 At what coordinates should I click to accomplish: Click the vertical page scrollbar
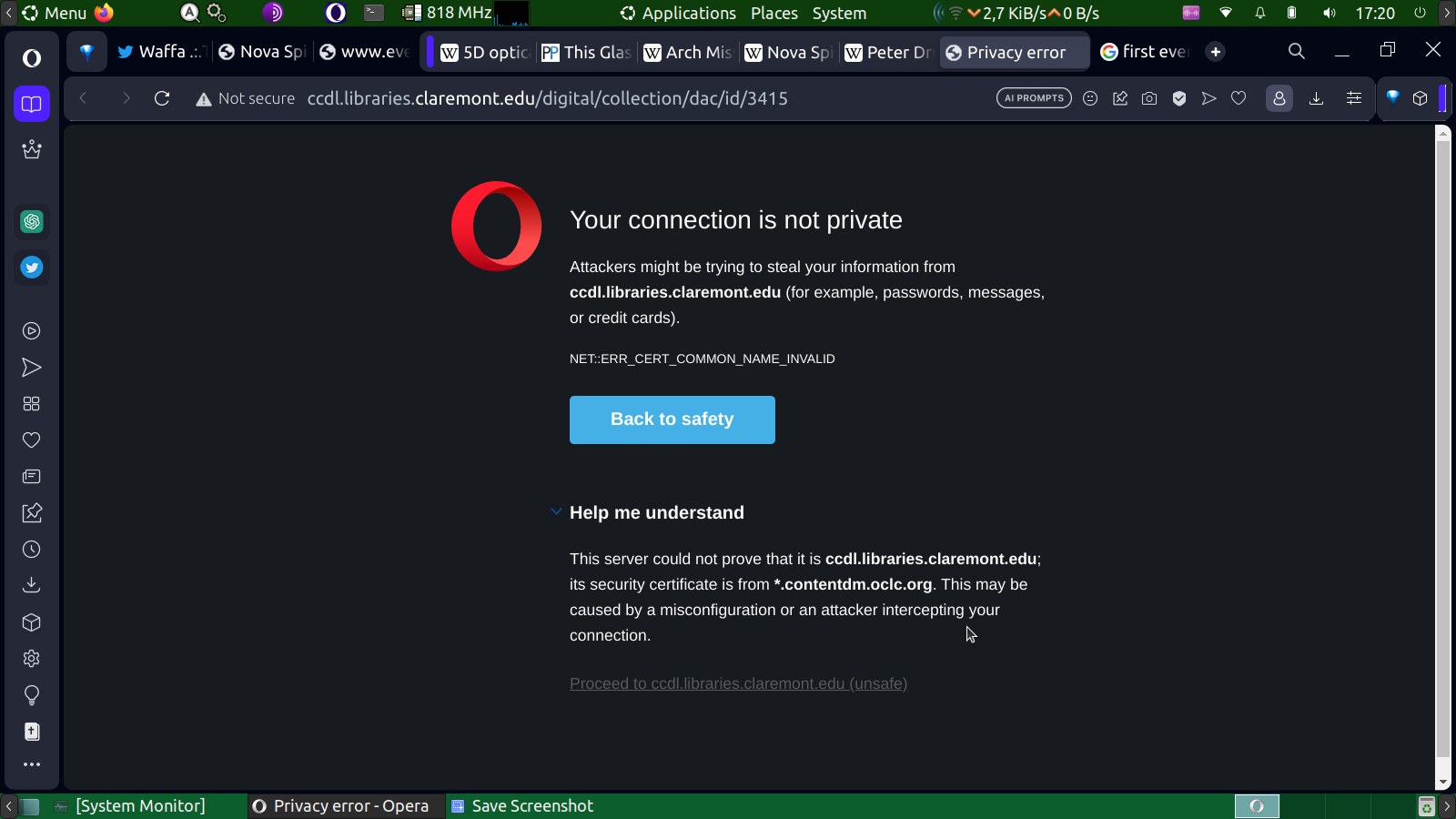pyautogui.click(x=1442, y=446)
